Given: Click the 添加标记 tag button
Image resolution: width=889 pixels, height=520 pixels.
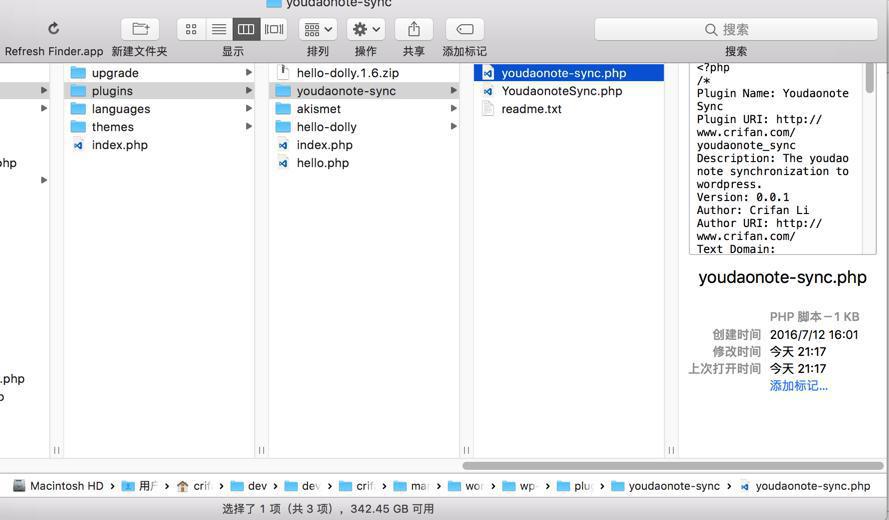Looking at the screenshot, I should click(464, 29).
